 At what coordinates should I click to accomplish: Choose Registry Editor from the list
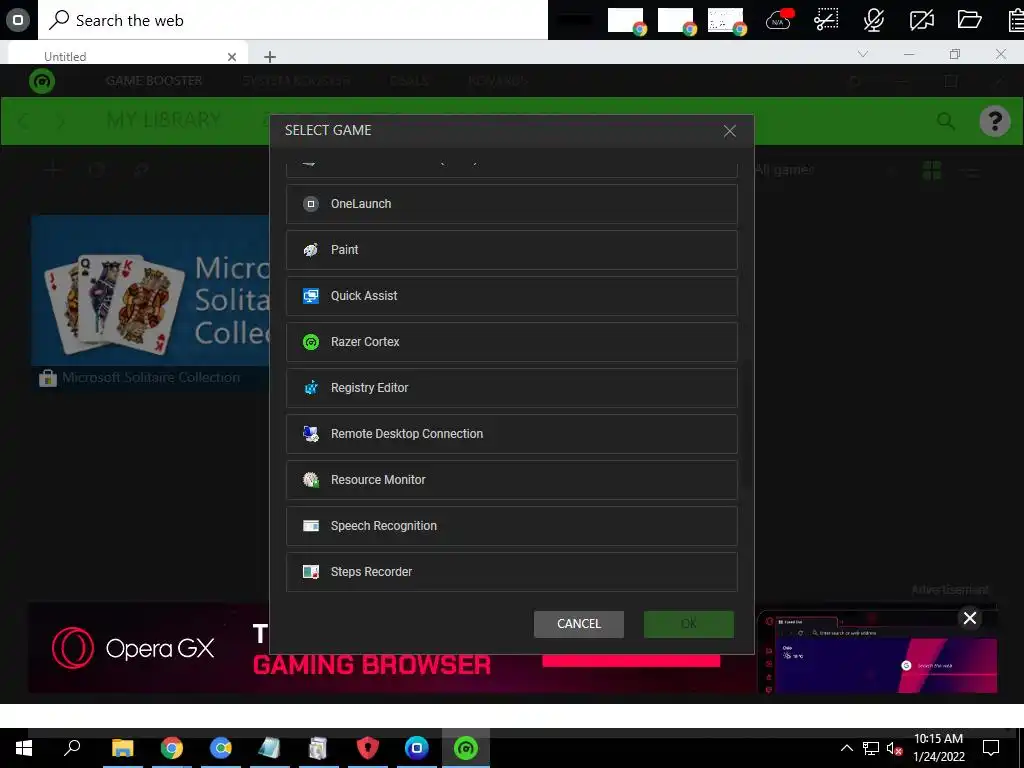click(x=511, y=388)
